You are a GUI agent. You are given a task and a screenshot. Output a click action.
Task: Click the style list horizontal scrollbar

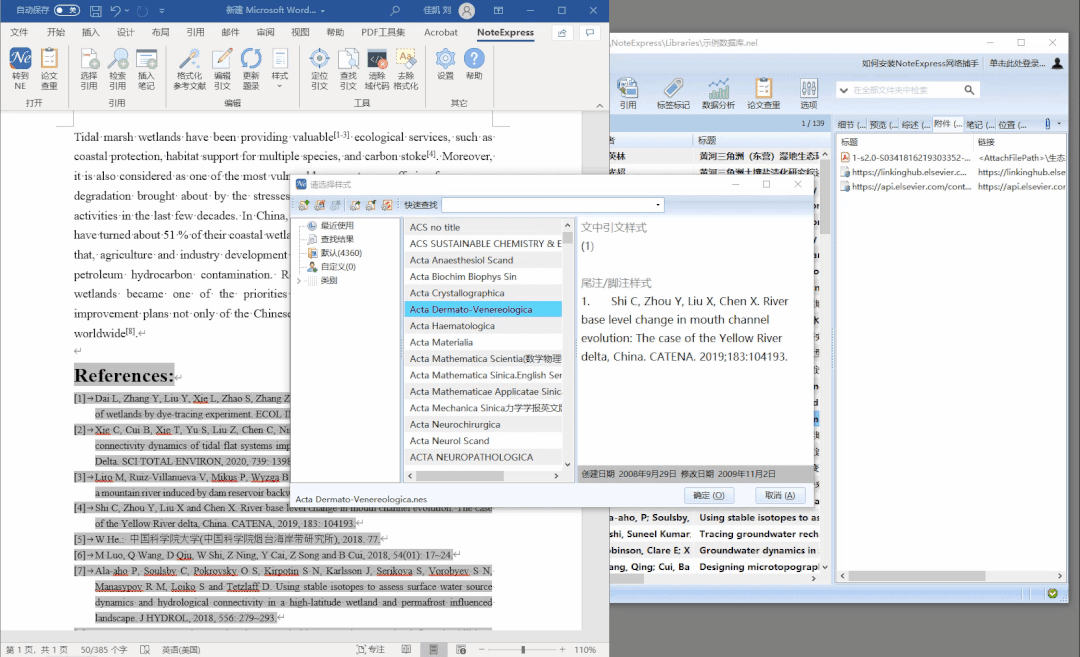click(x=460, y=476)
